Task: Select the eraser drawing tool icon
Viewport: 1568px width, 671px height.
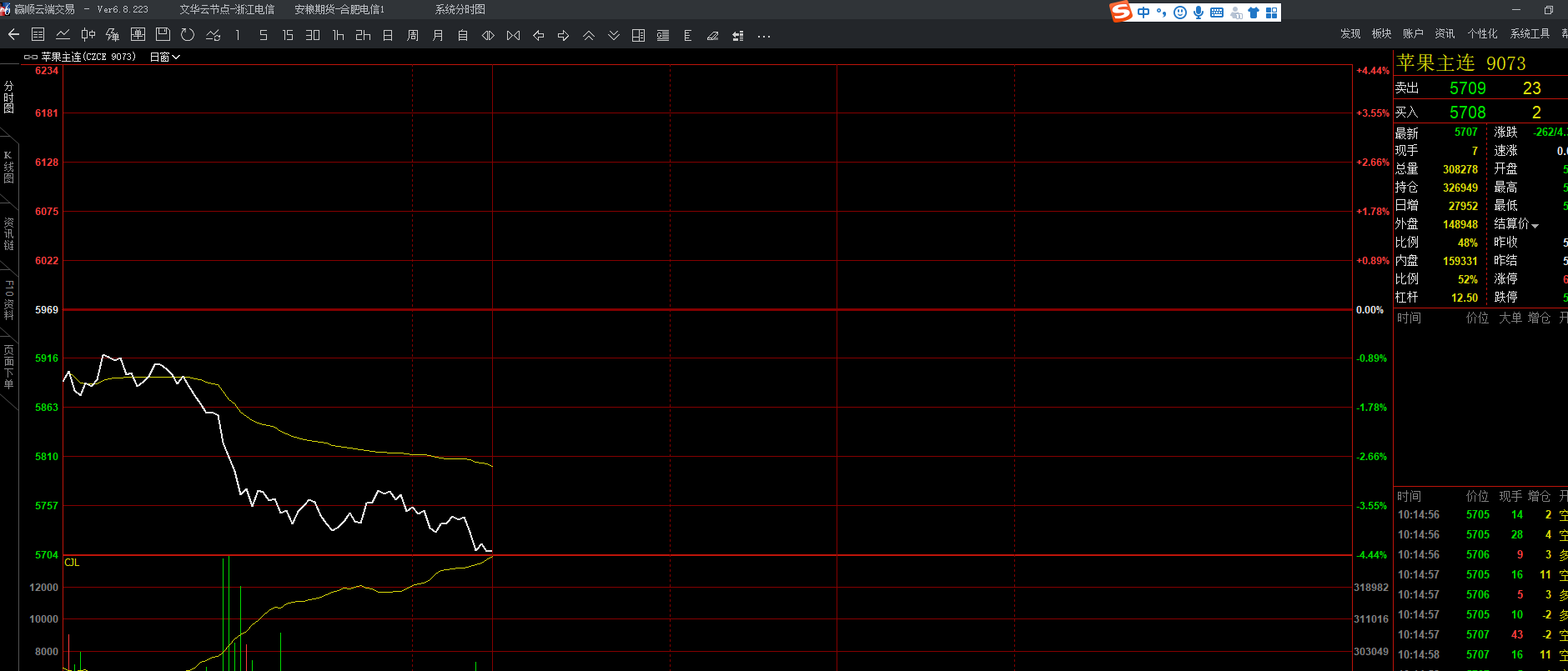Action: [x=712, y=35]
